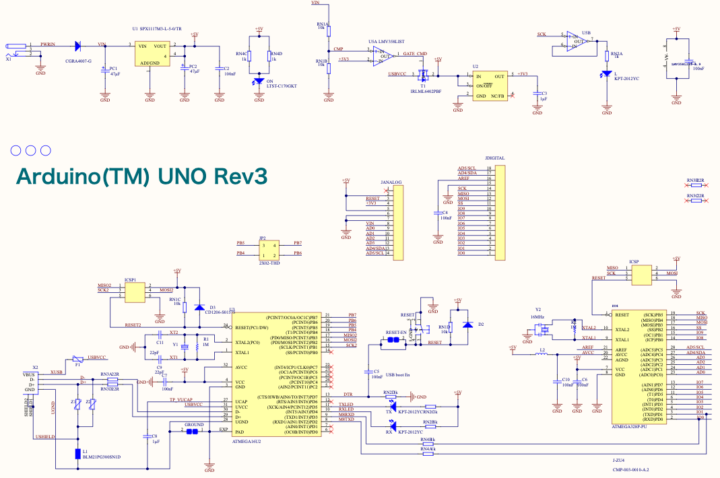
Task: Click the U2 regulator block
Action: click(490, 80)
